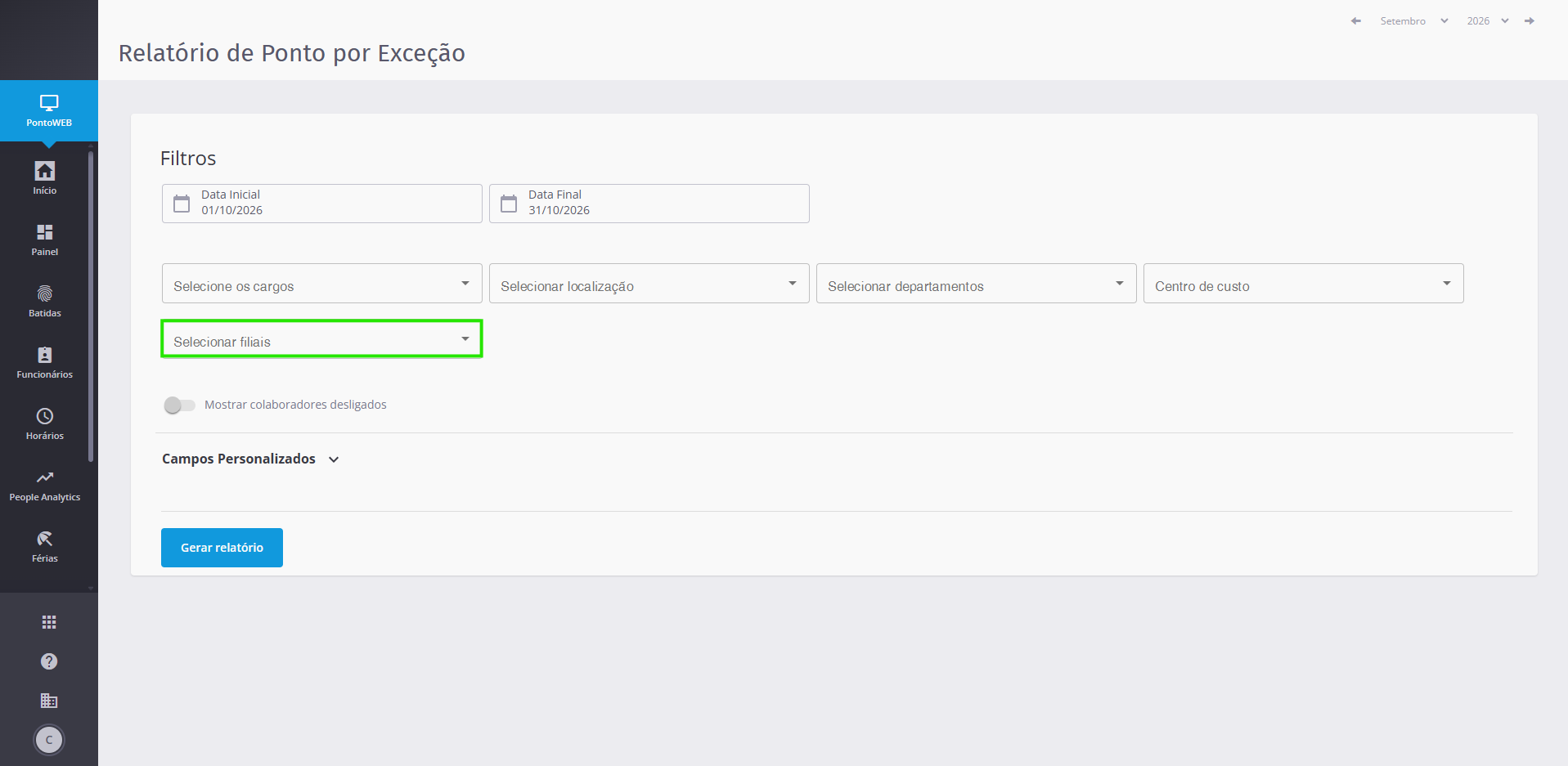Open the Setembro month selector
1568x766 pixels.
(x=1414, y=21)
